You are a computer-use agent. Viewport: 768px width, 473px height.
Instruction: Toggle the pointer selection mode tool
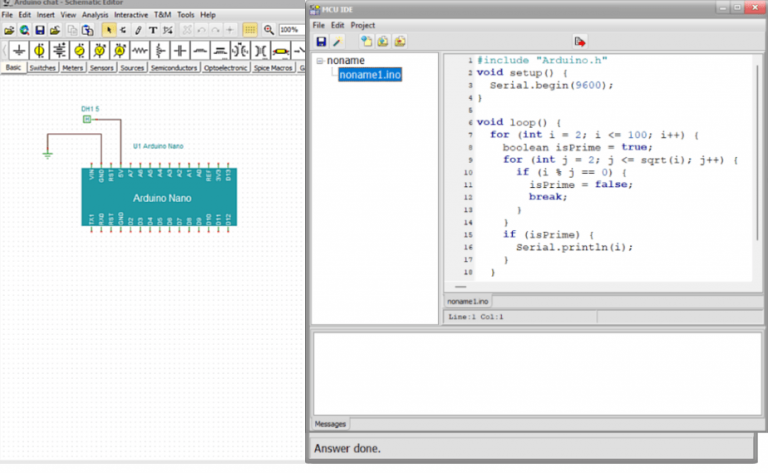(109, 30)
